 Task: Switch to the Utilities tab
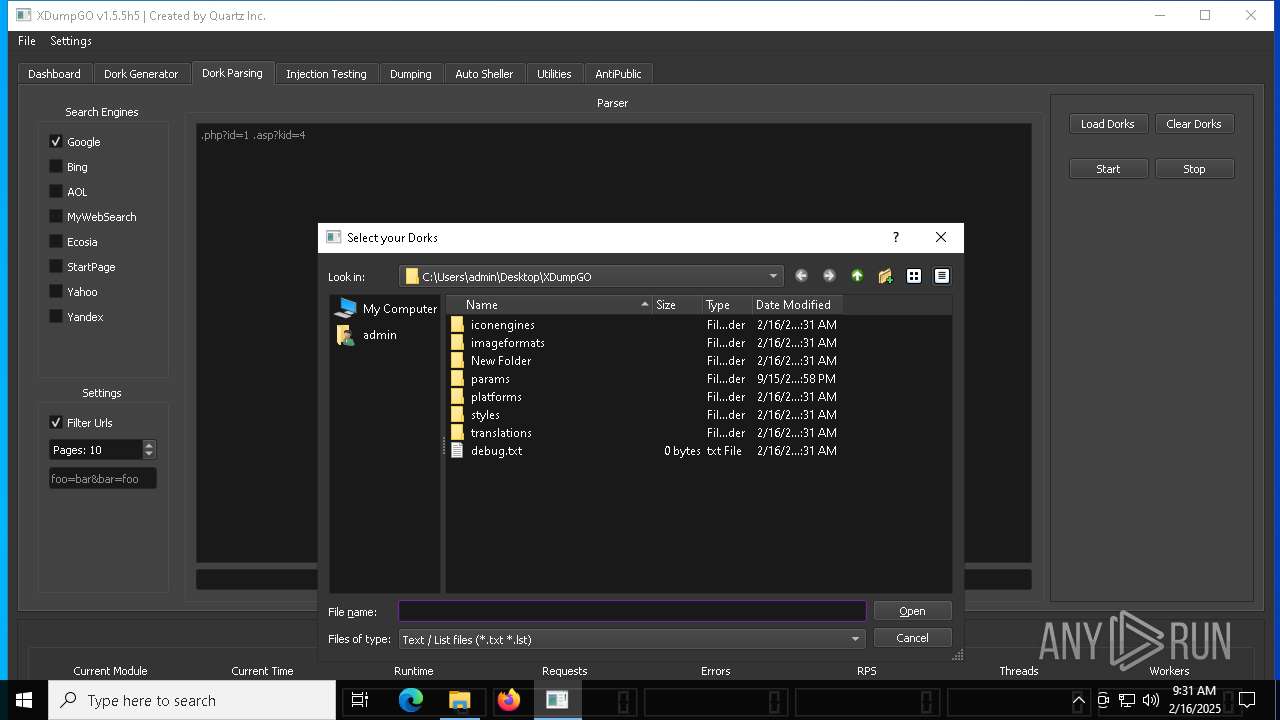coord(554,74)
